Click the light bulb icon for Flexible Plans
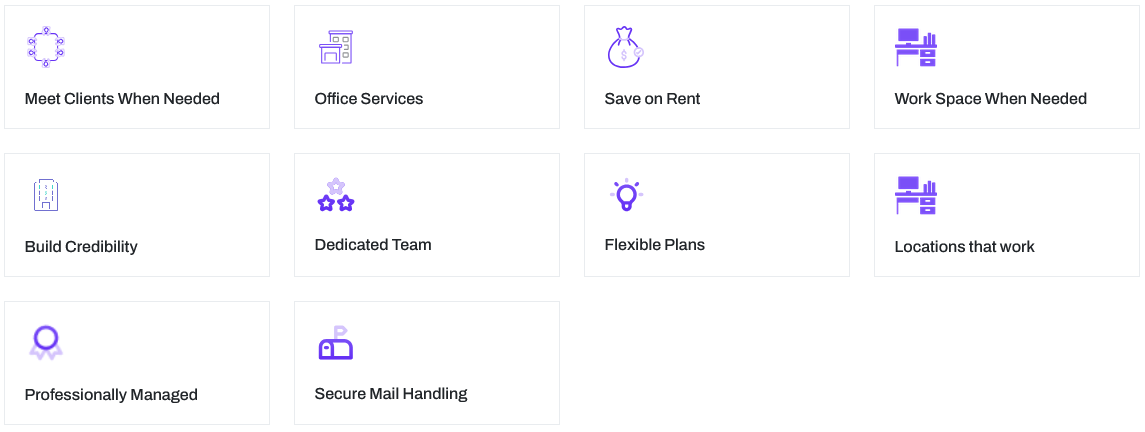Screen dimensions: 1145x432 click(x=626, y=194)
